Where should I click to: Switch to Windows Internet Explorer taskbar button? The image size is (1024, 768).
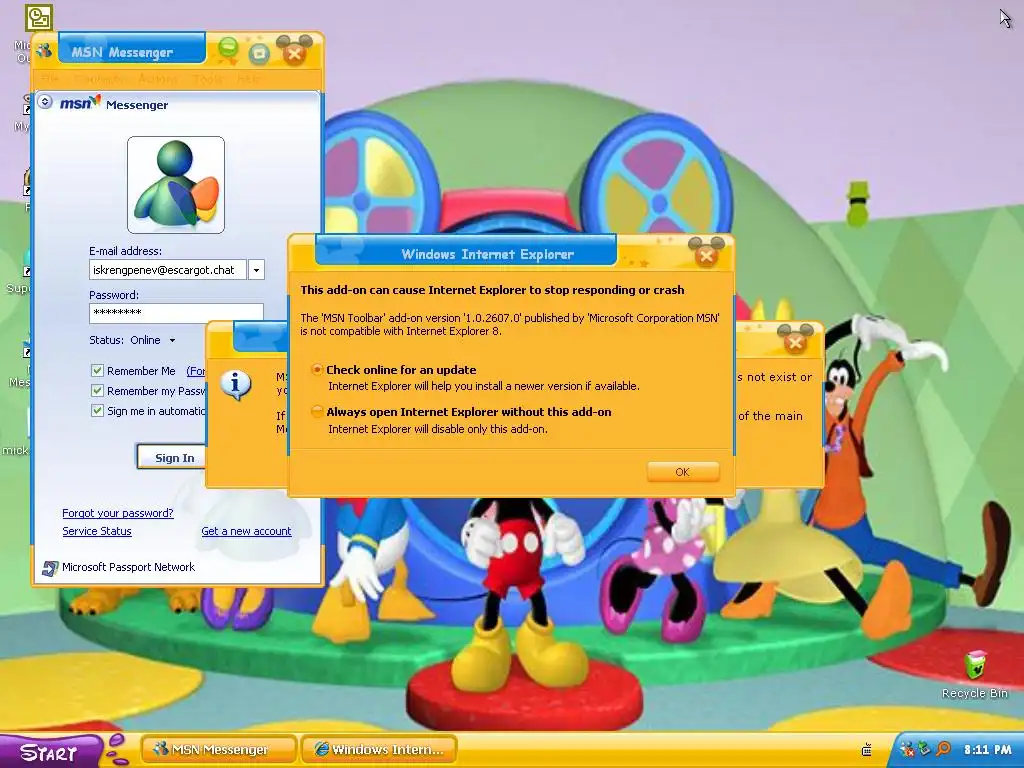[378, 749]
